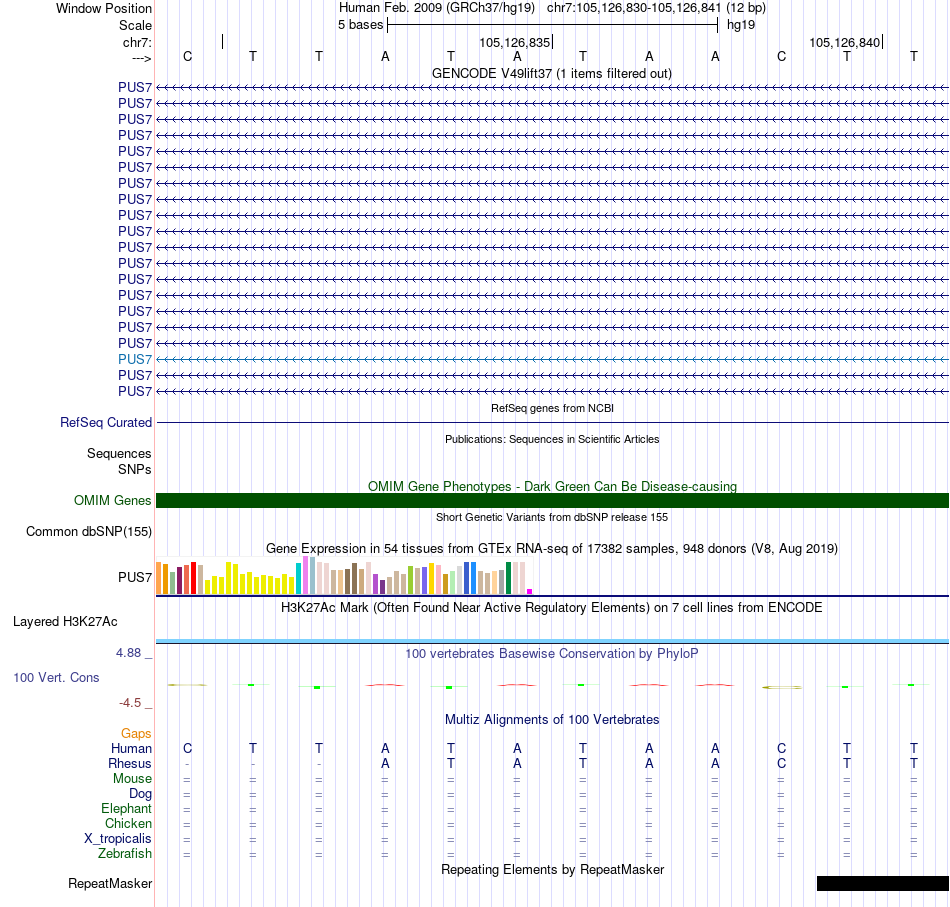Select the X_tropicalis species label

point(118,839)
